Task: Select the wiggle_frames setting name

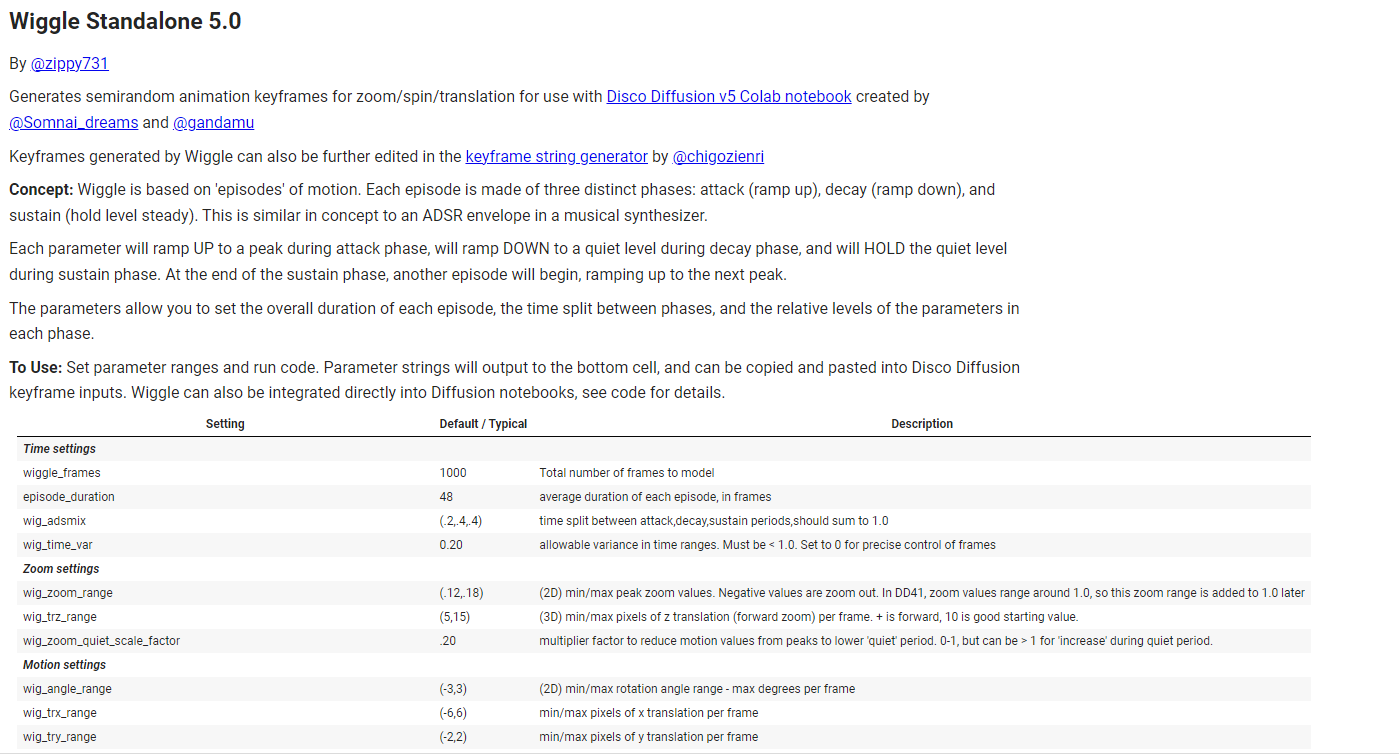Action: coord(62,473)
